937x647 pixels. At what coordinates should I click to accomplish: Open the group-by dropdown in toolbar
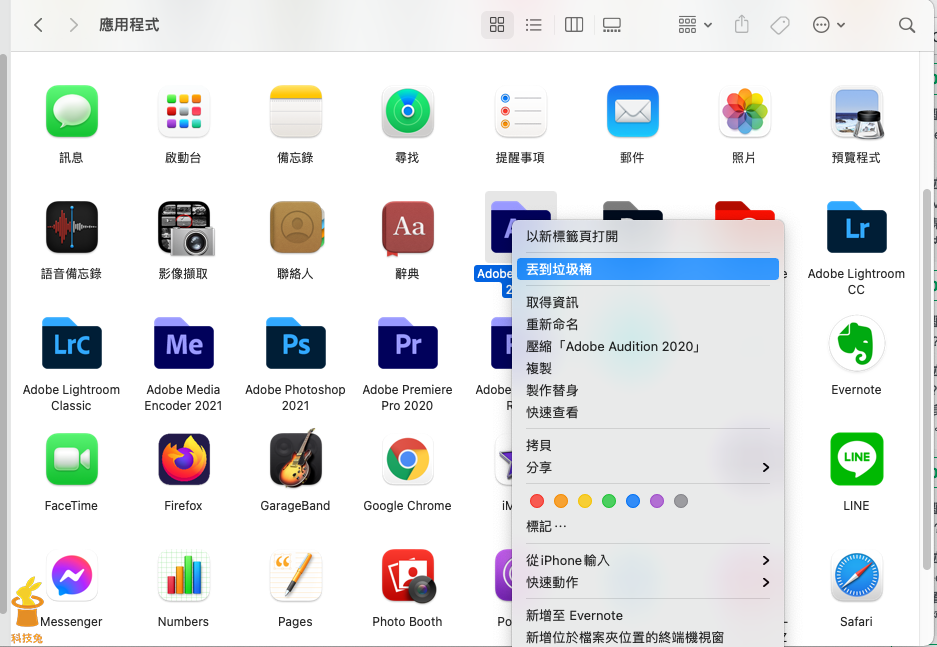pos(695,24)
